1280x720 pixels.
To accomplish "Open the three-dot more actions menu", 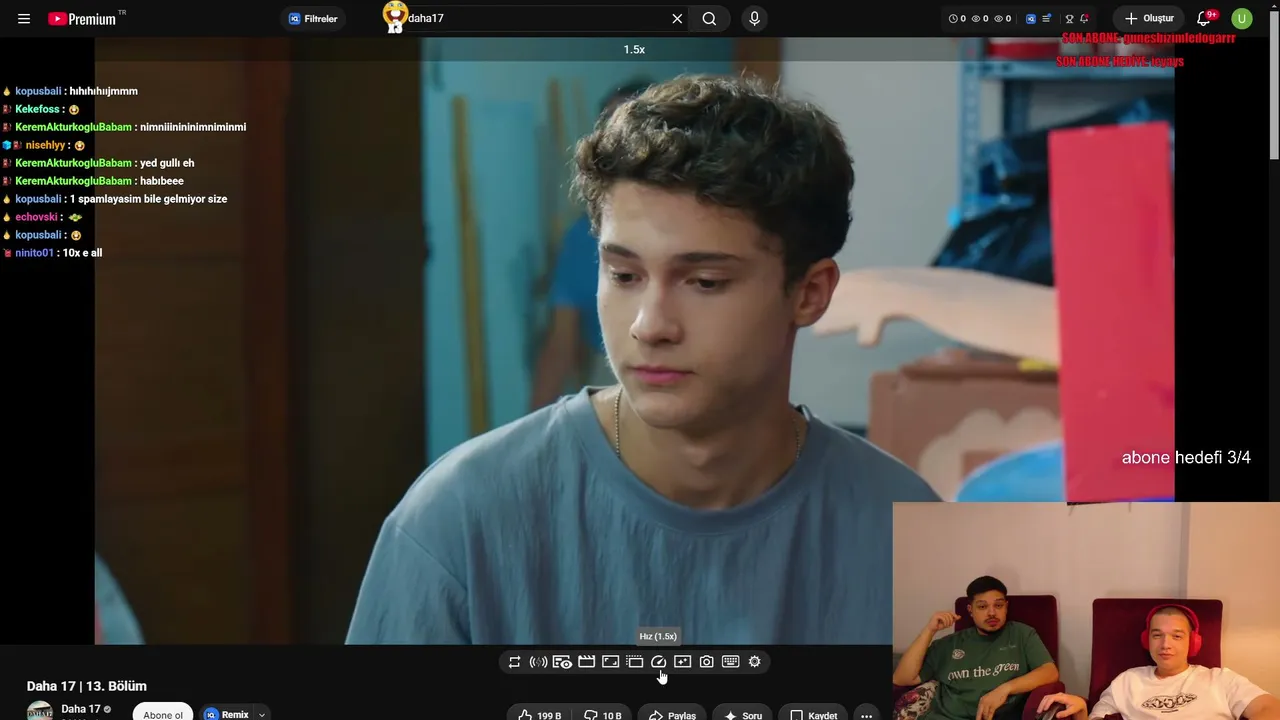I will (866, 714).
